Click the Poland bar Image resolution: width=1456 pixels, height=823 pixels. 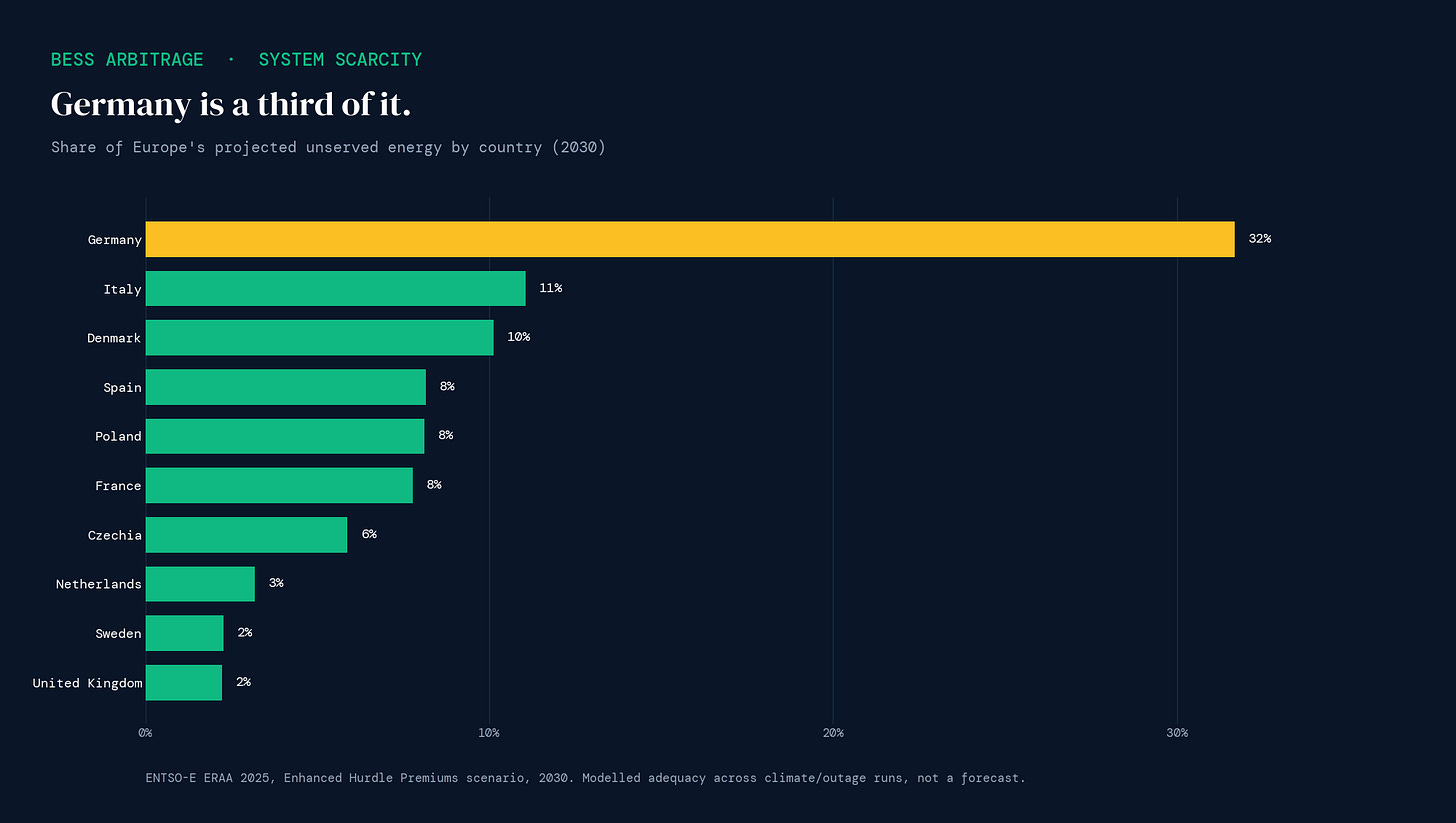(x=285, y=436)
